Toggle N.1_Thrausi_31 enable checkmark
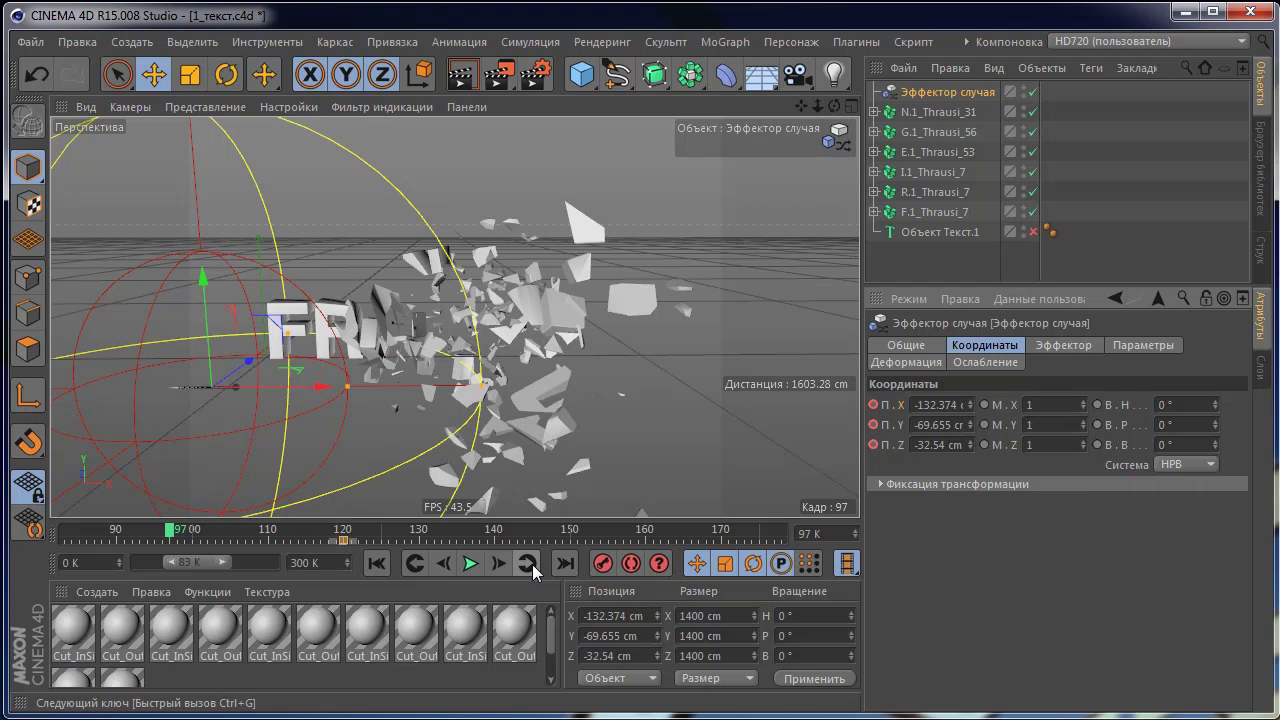This screenshot has width=1280, height=720. (1033, 112)
